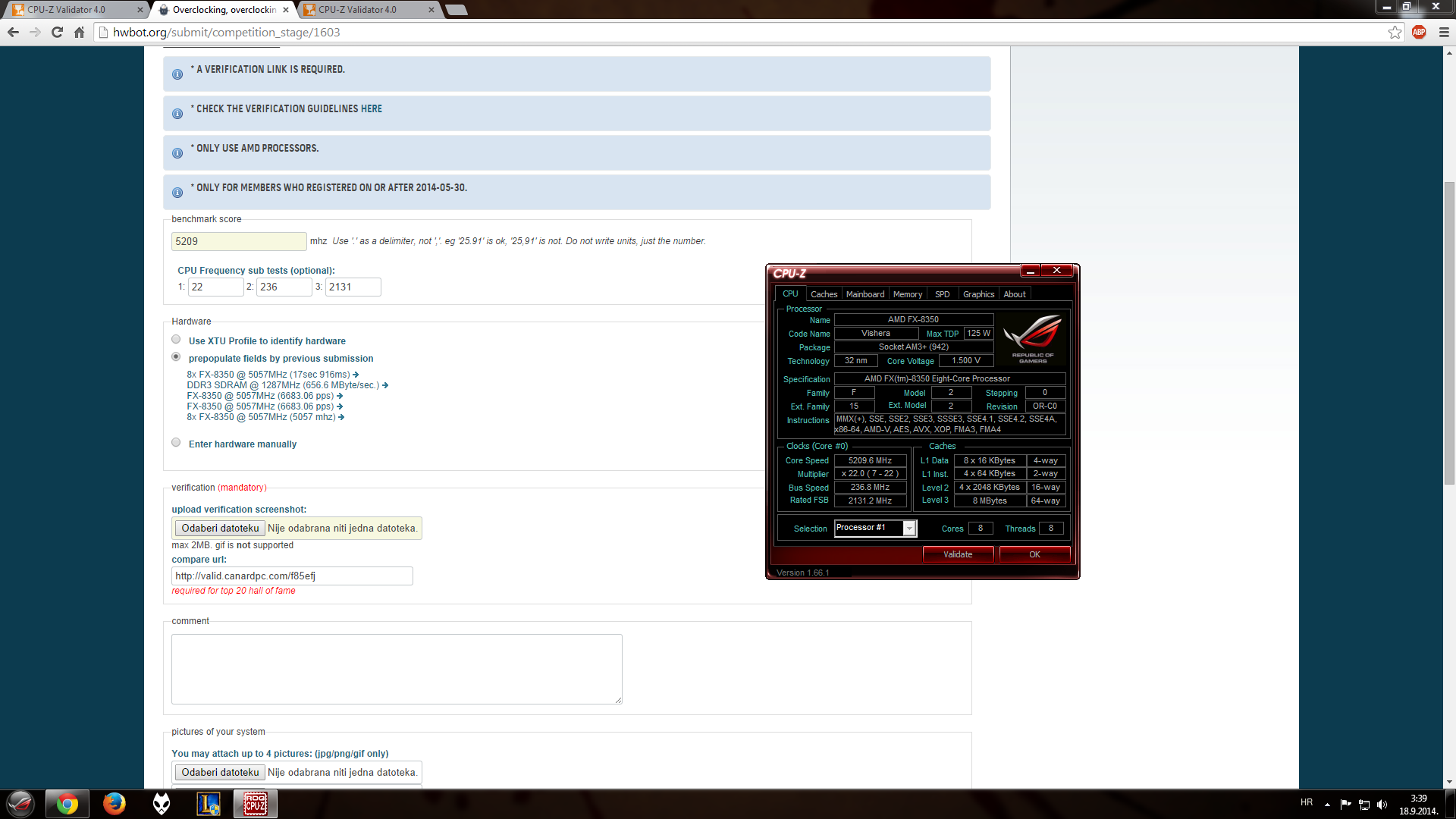Open Windows Start button

[20, 804]
